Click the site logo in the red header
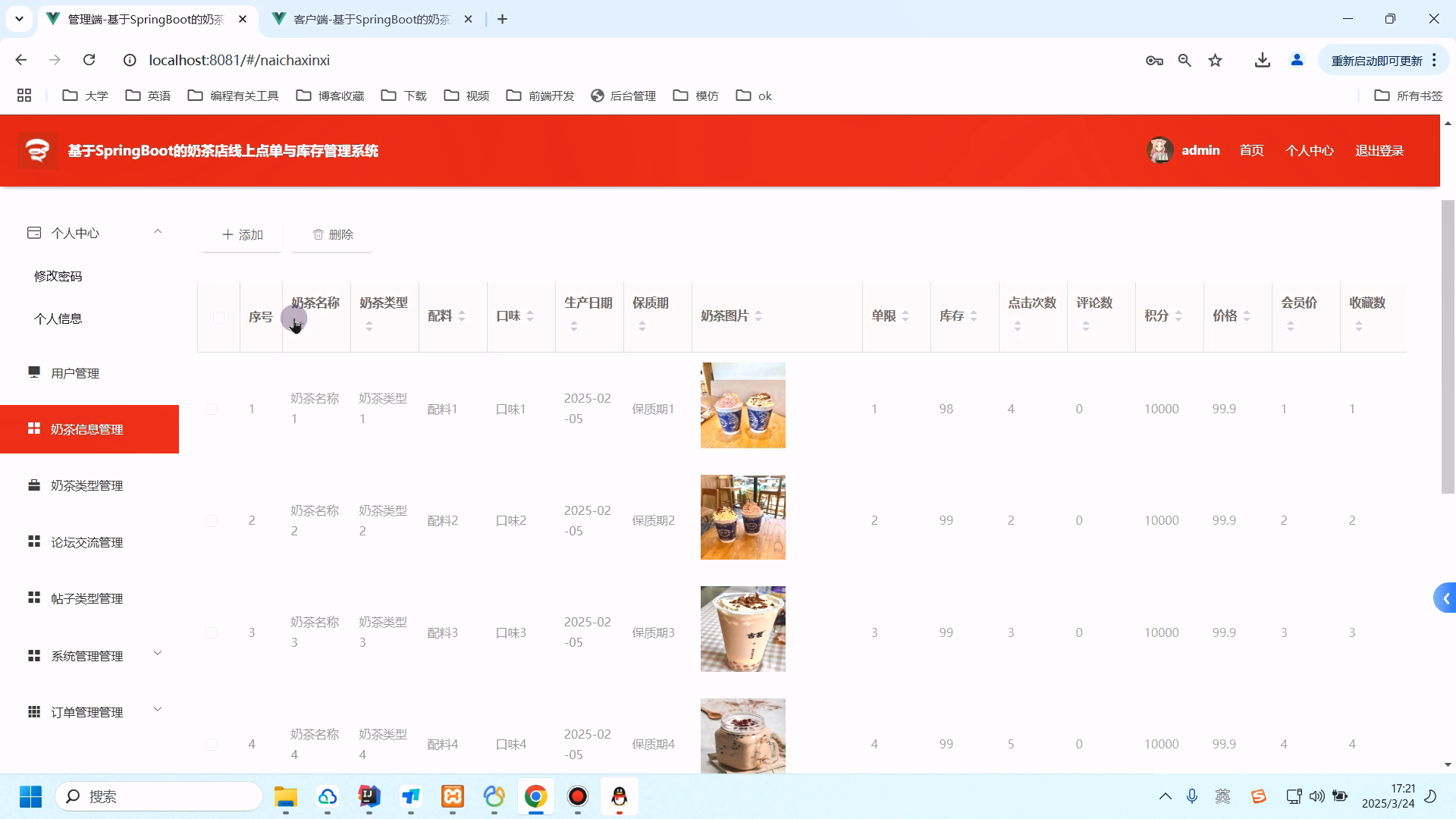Image resolution: width=1456 pixels, height=819 pixels. [37, 150]
